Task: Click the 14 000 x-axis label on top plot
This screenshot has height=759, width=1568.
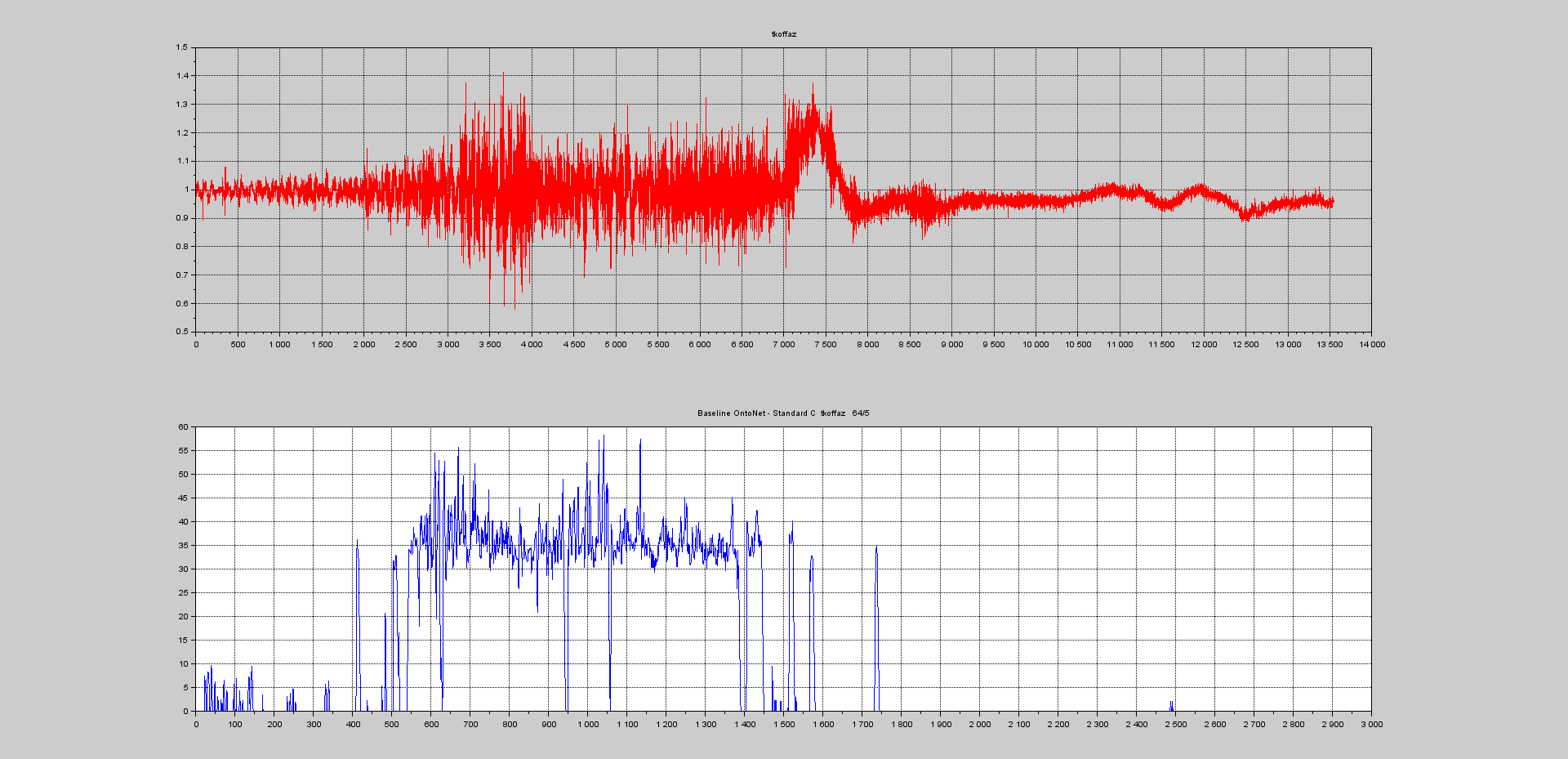Action: (x=1371, y=345)
